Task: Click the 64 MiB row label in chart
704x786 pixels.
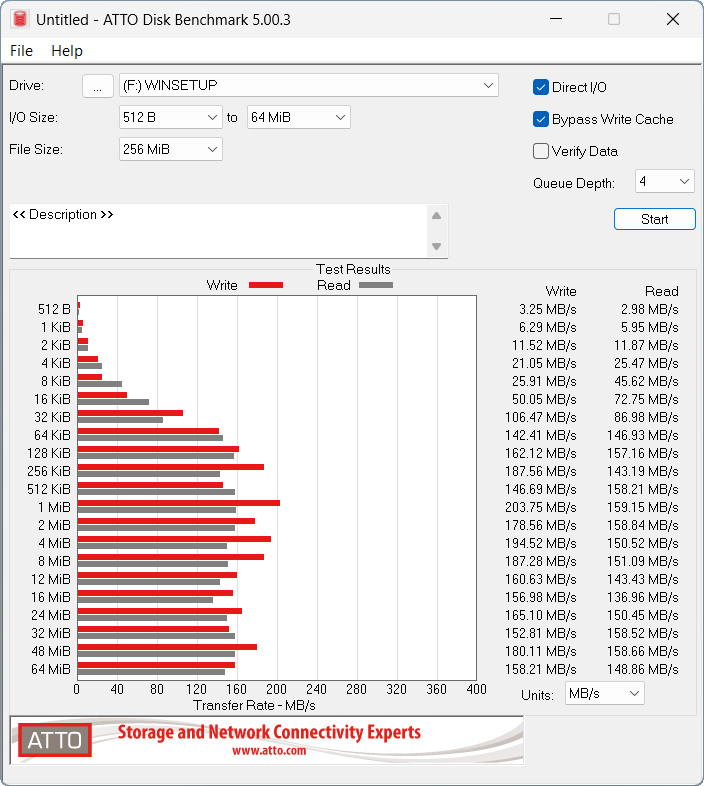Action: click(51, 669)
